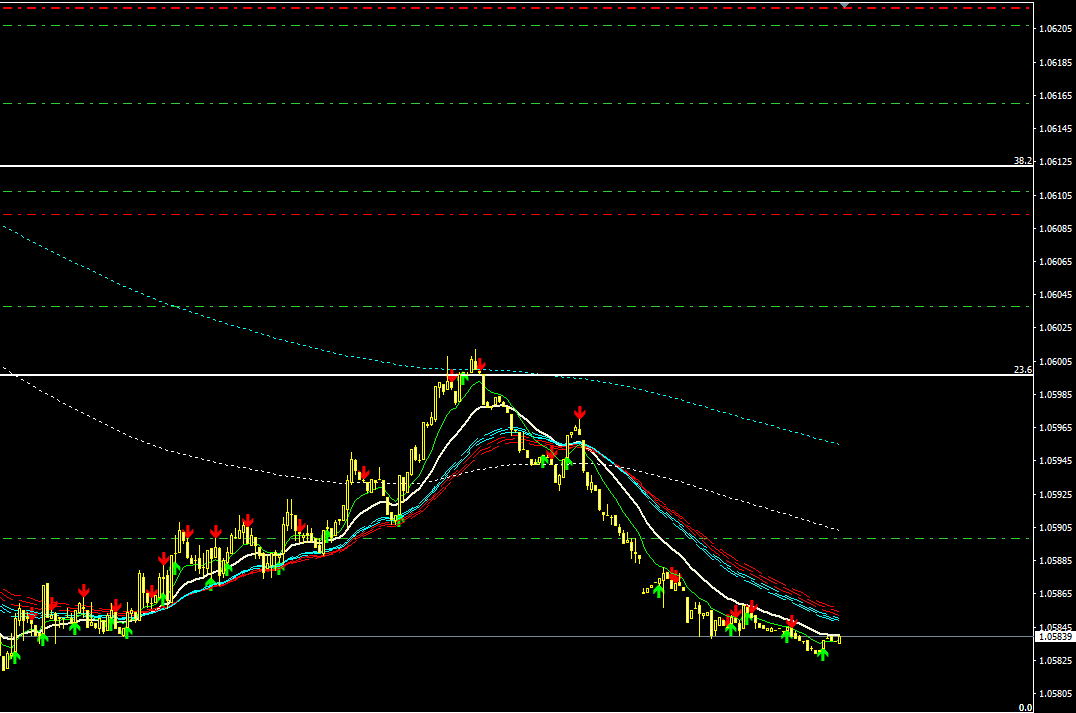Click the 1.06205 price axis label
Viewport: 1076px width, 713px height.
tap(1055, 29)
